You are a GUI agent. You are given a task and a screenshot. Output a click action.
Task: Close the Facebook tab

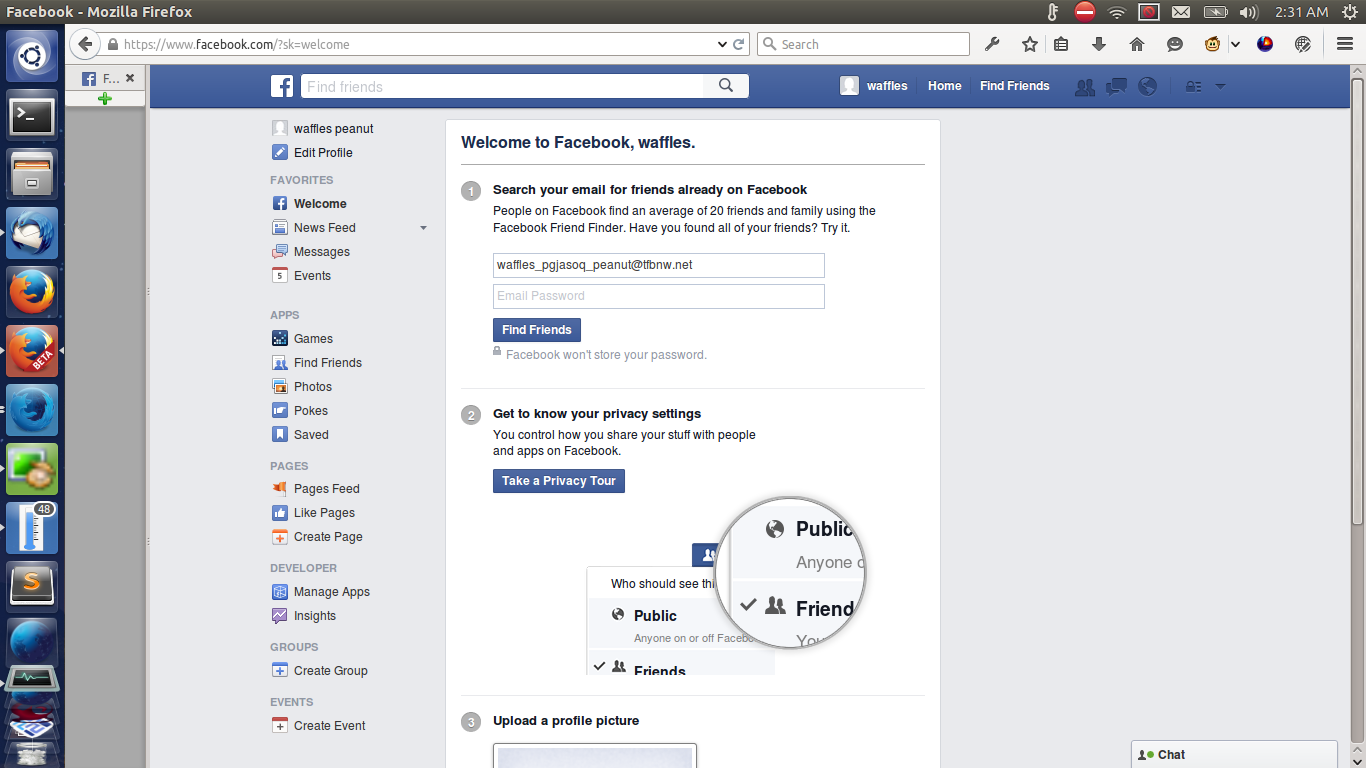130,77
